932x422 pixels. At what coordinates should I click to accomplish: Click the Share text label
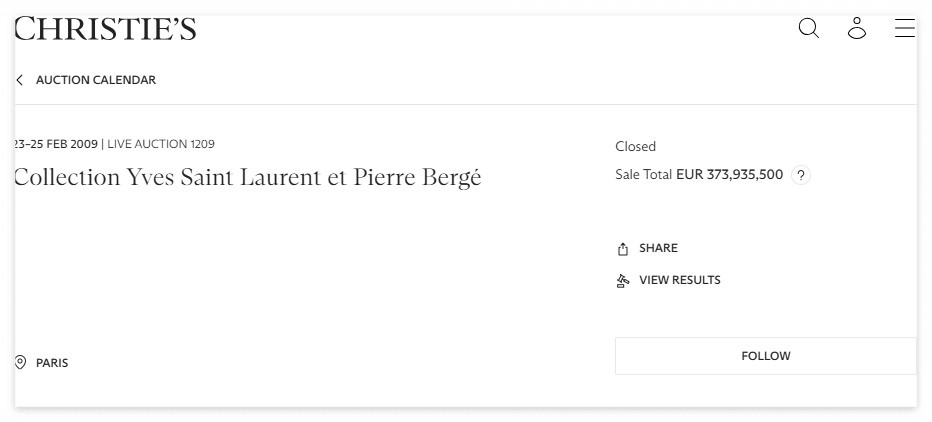[658, 248]
